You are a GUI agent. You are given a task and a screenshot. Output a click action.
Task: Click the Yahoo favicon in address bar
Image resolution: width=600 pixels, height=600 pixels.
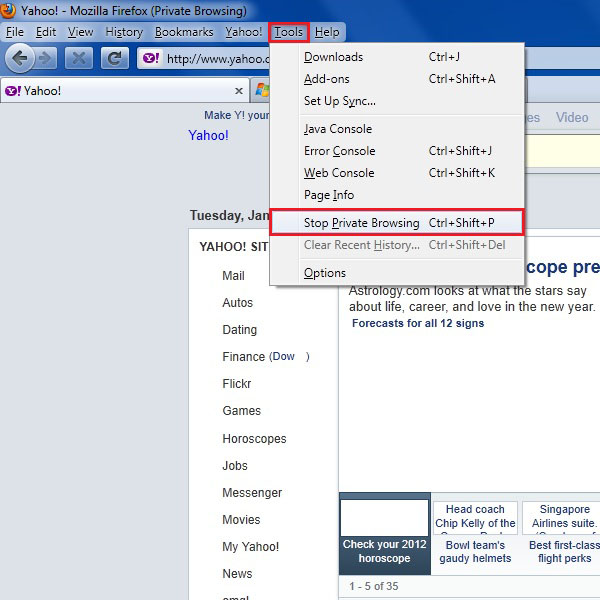(150, 58)
